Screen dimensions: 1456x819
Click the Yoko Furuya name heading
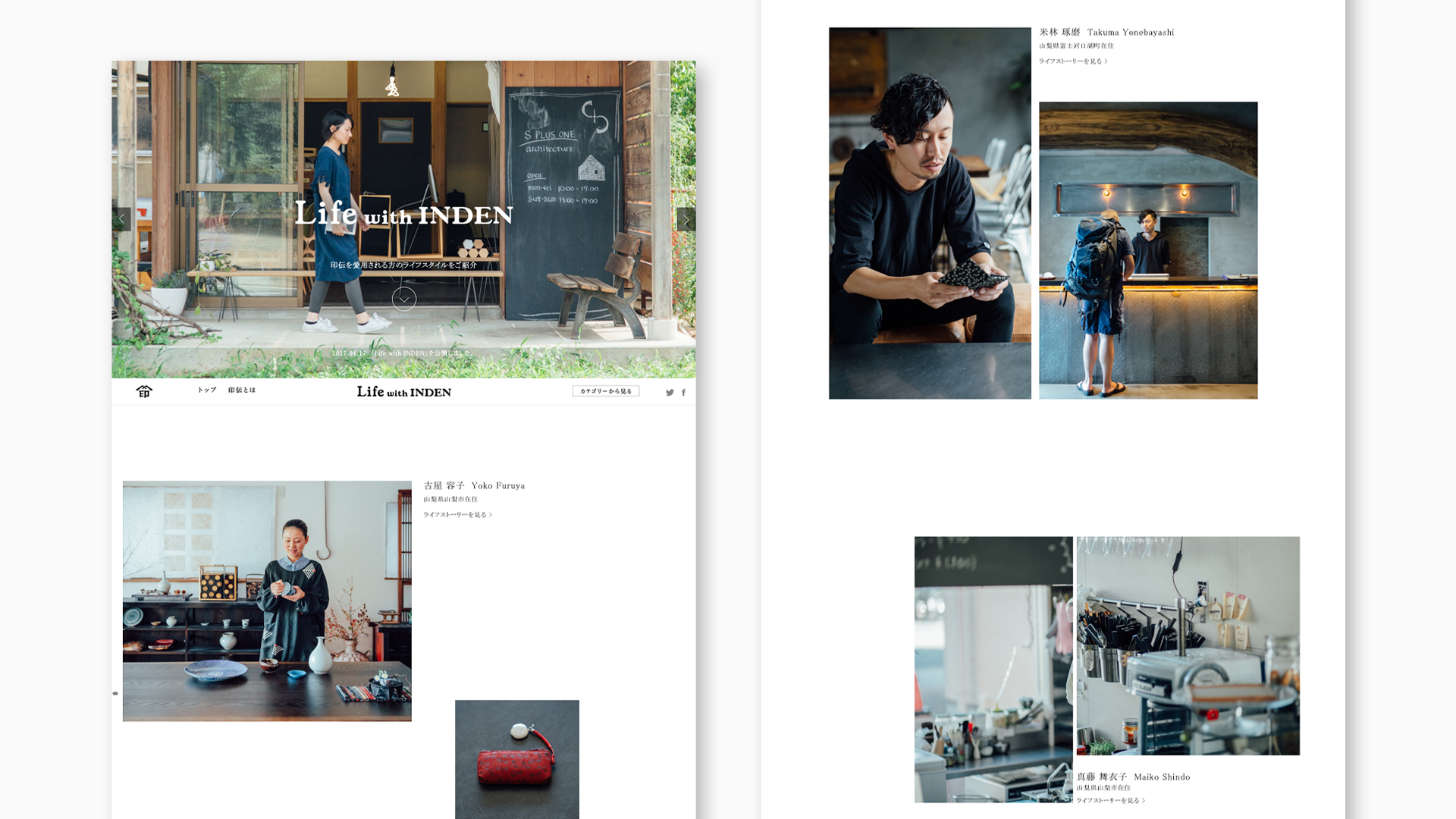[474, 485]
